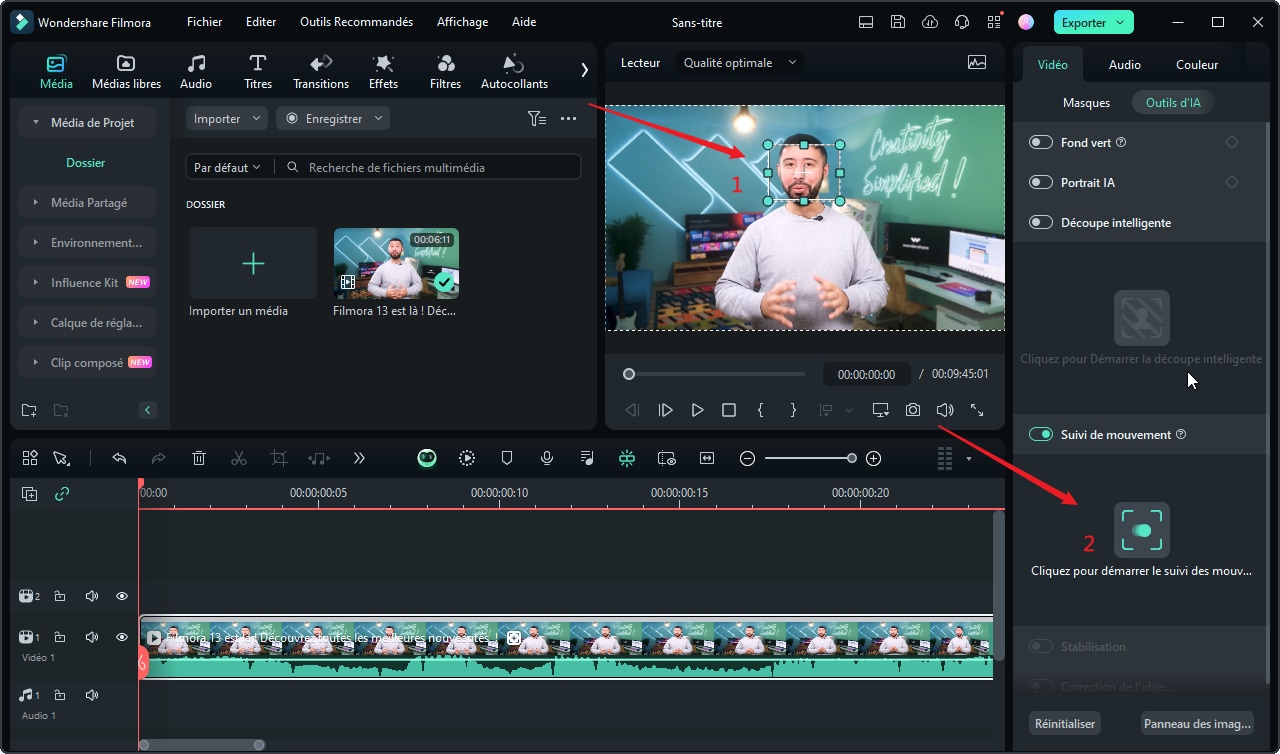Mute the Audio 1 track
1280x754 pixels.
[92, 695]
